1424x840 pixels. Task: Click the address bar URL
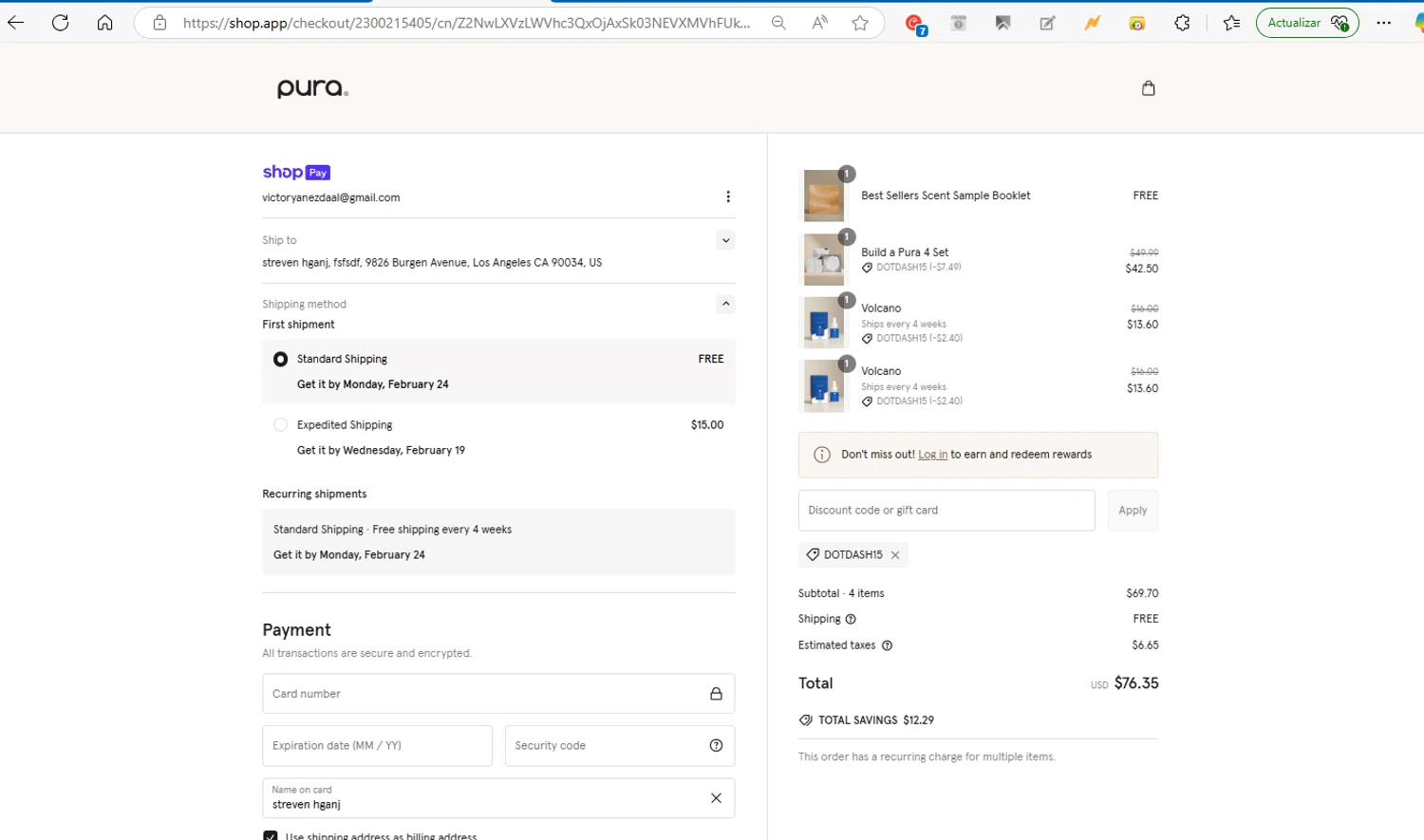pos(466,23)
